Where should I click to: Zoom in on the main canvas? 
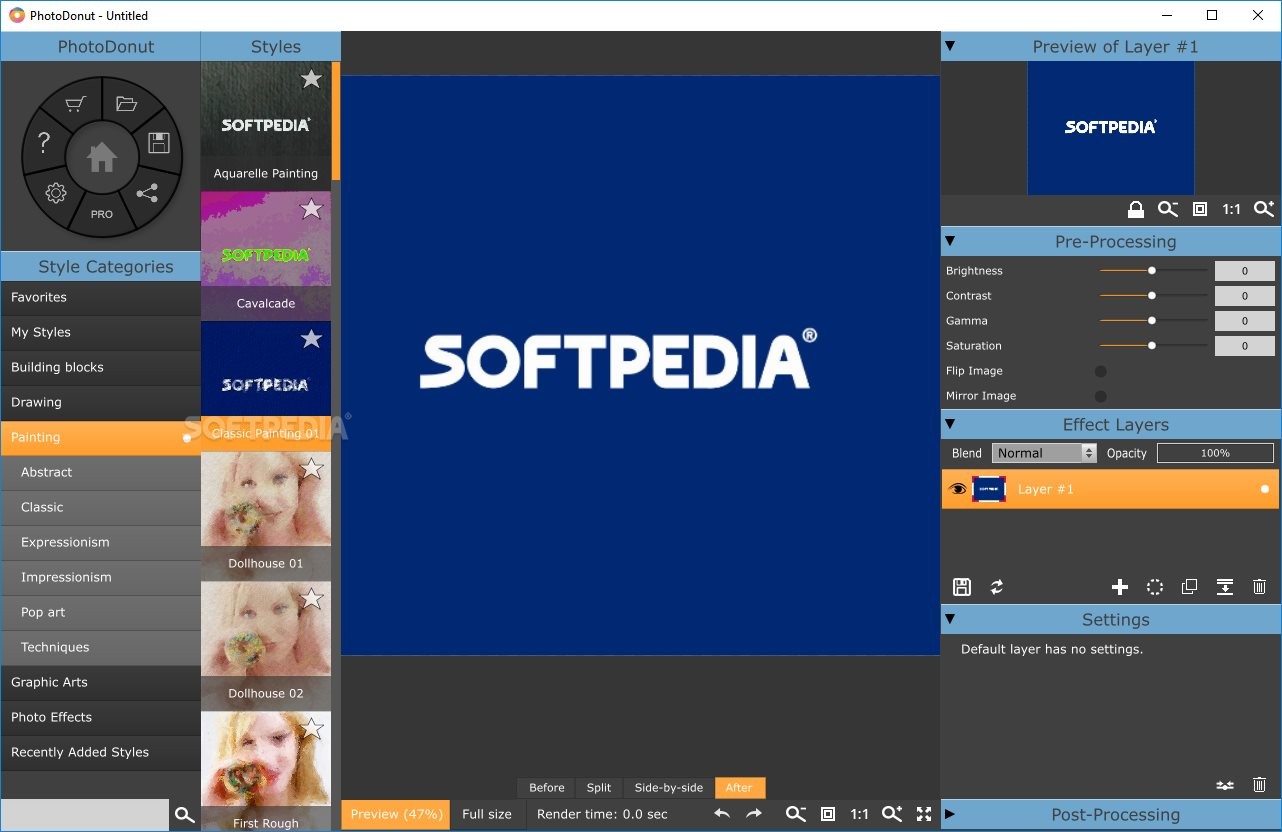coord(892,814)
